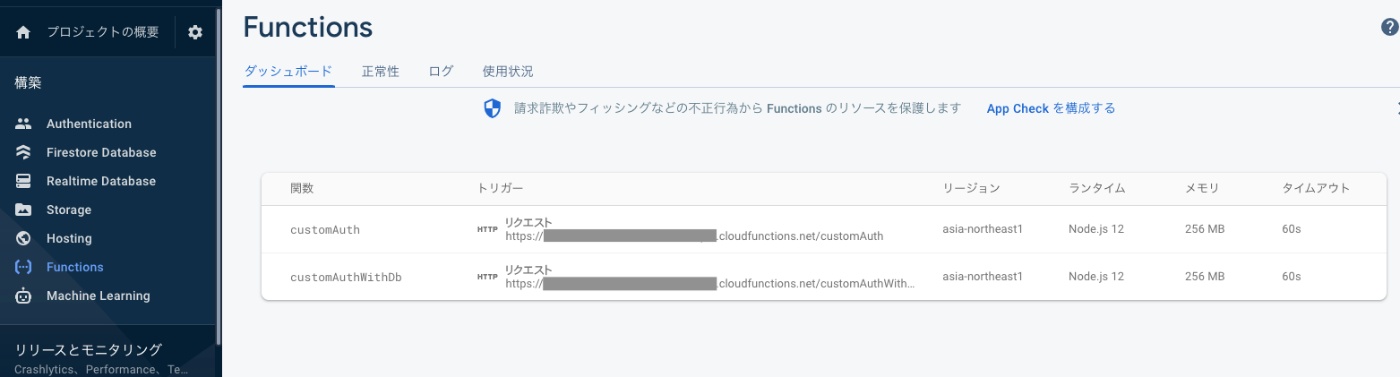
Task: Open Storage in sidebar
Action: click(x=68, y=210)
